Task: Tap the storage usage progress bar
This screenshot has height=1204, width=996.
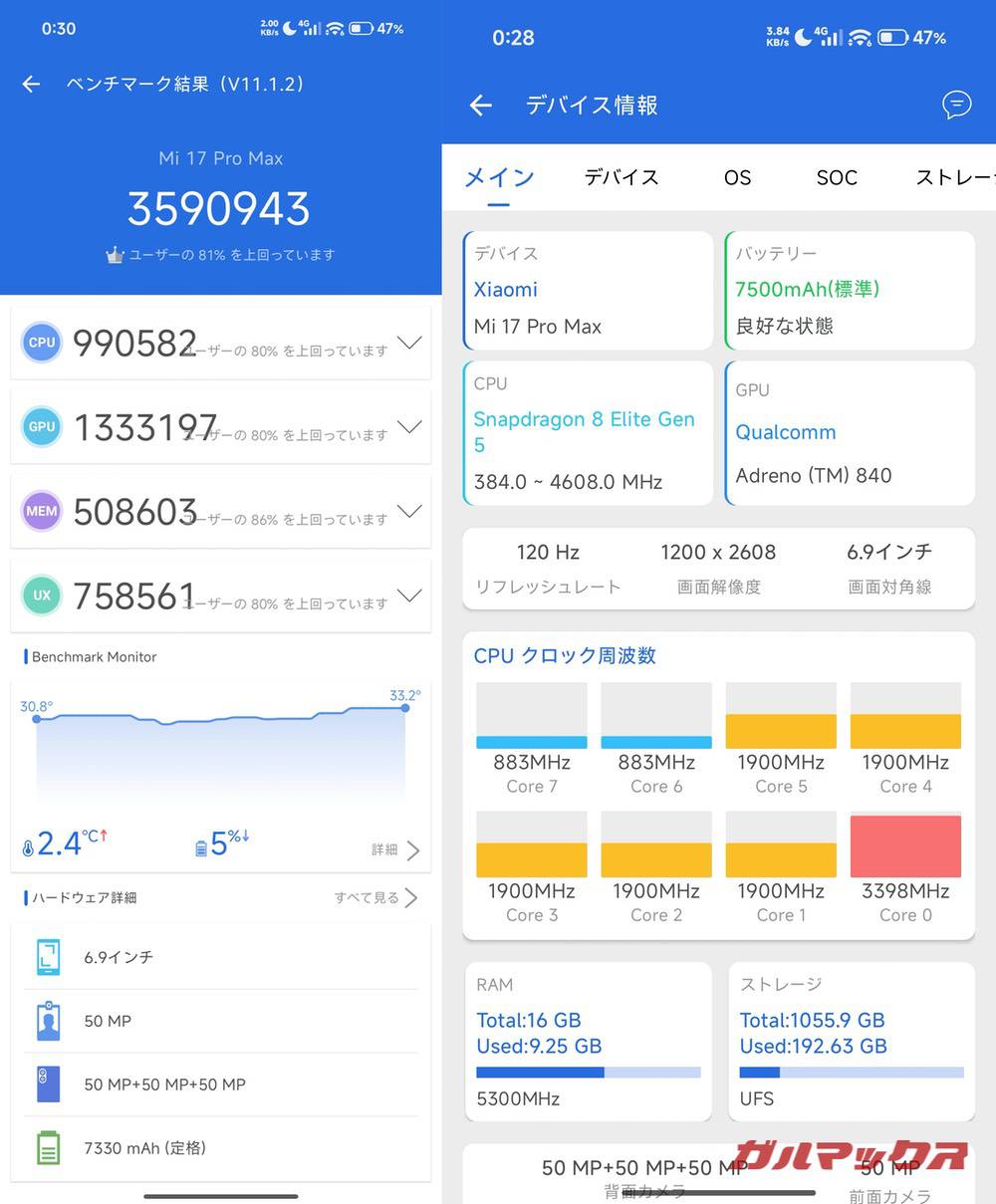Action: click(x=852, y=1073)
